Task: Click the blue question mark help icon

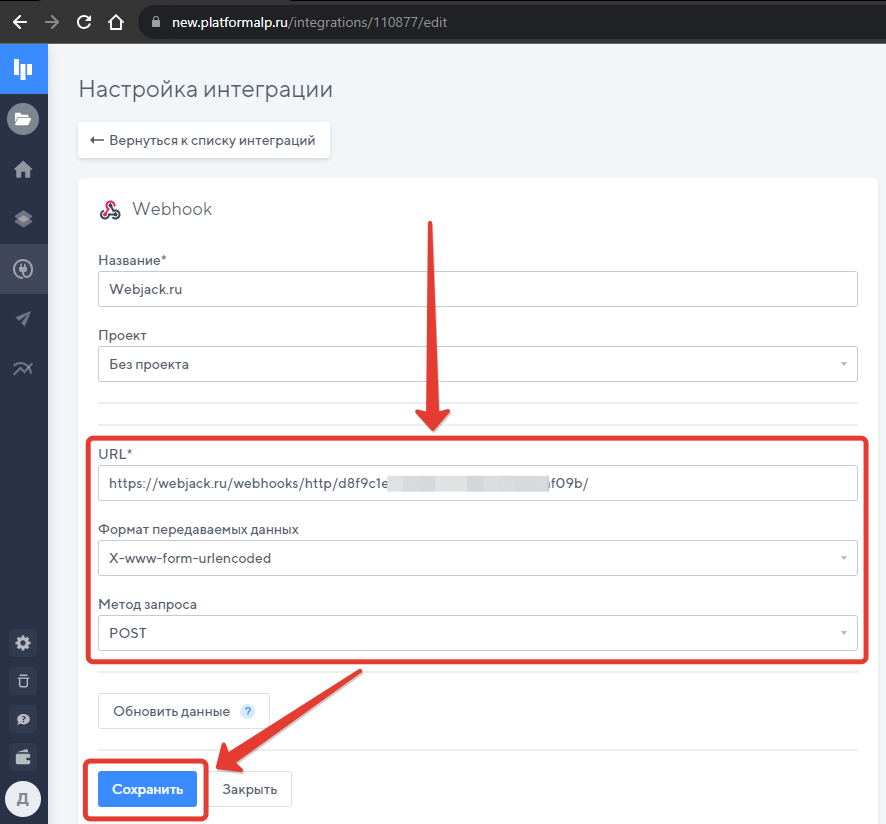Action: coord(247,712)
